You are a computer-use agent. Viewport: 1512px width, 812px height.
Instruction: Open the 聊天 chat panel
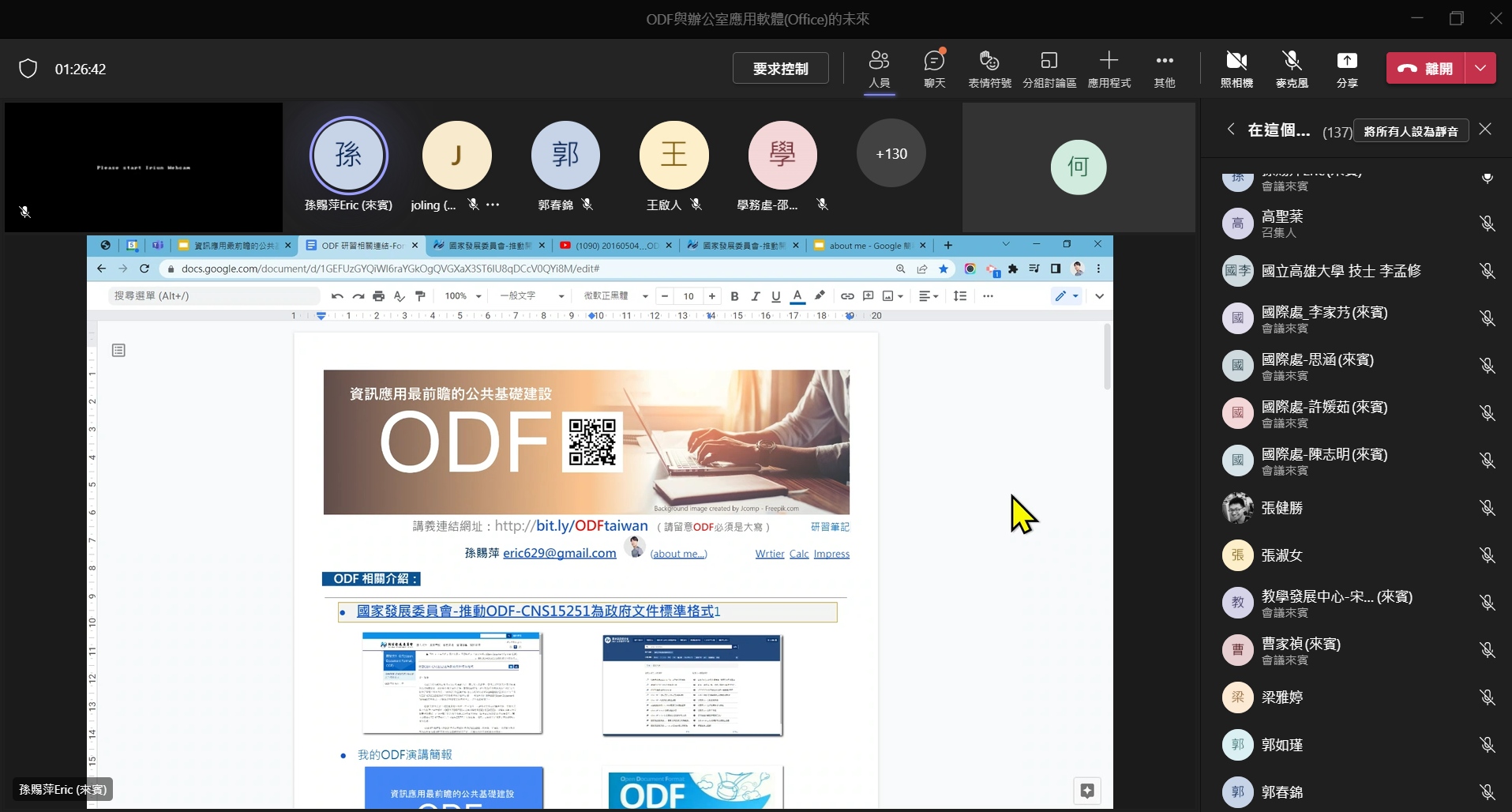pos(934,69)
